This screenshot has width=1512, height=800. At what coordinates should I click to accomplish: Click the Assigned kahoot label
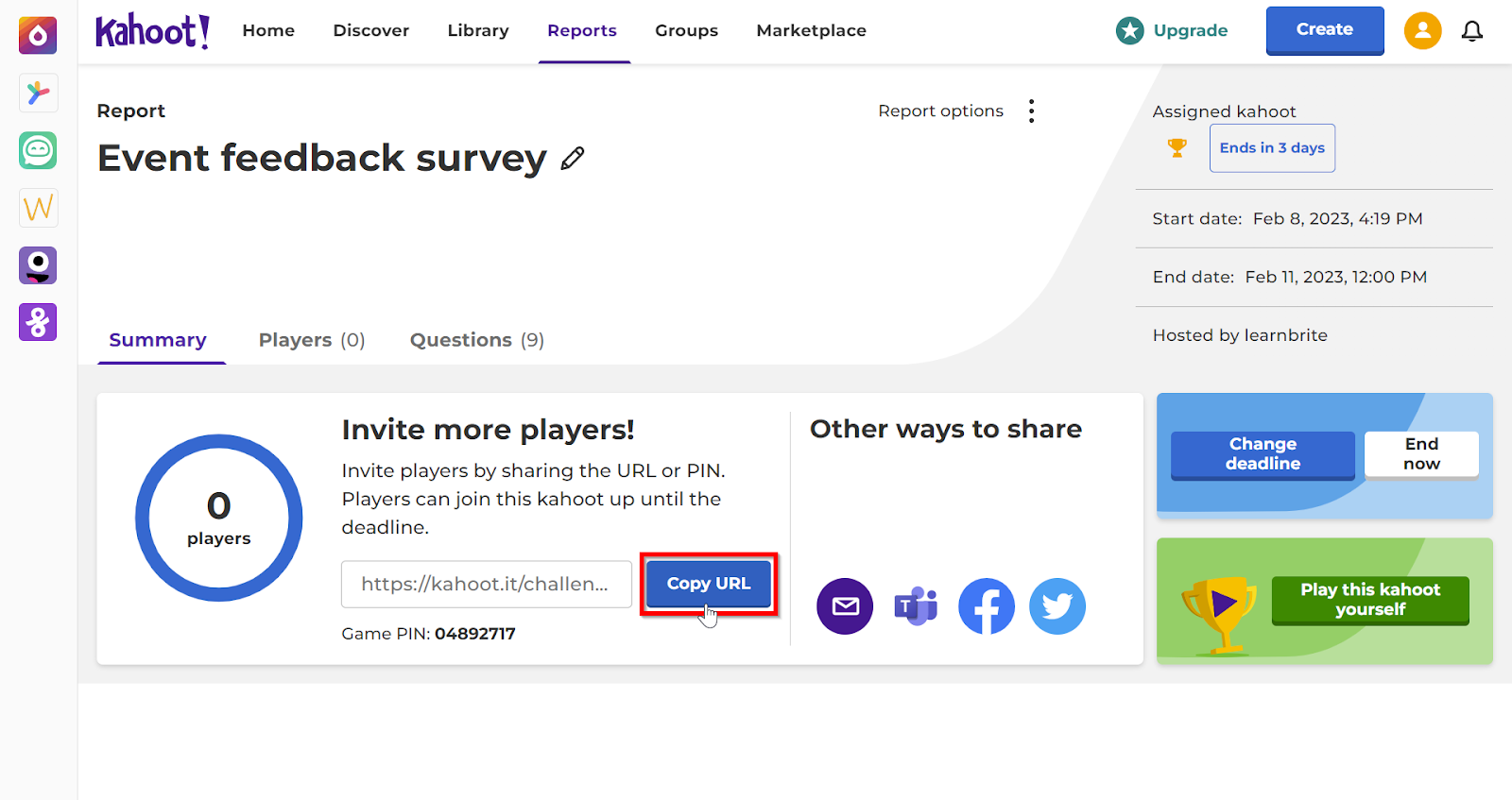(x=1224, y=111)
